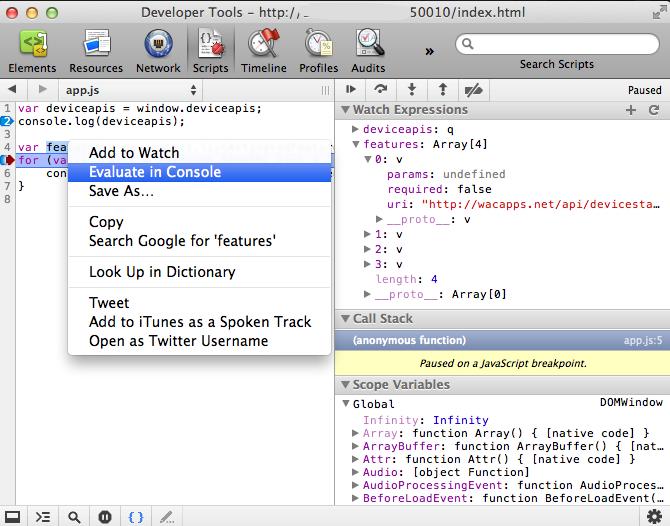The height and width of the screenshot is (526, 670).
Task: Expand the deviceapis watch entry
Action: [355, 129]
